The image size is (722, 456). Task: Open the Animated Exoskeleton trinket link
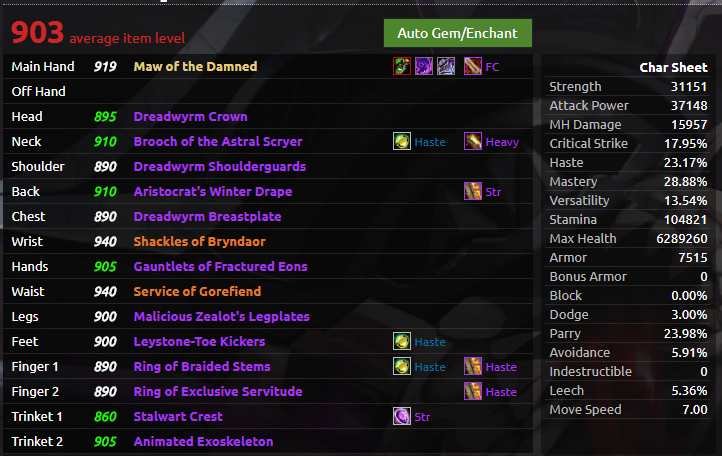click(x=203, y=441)
